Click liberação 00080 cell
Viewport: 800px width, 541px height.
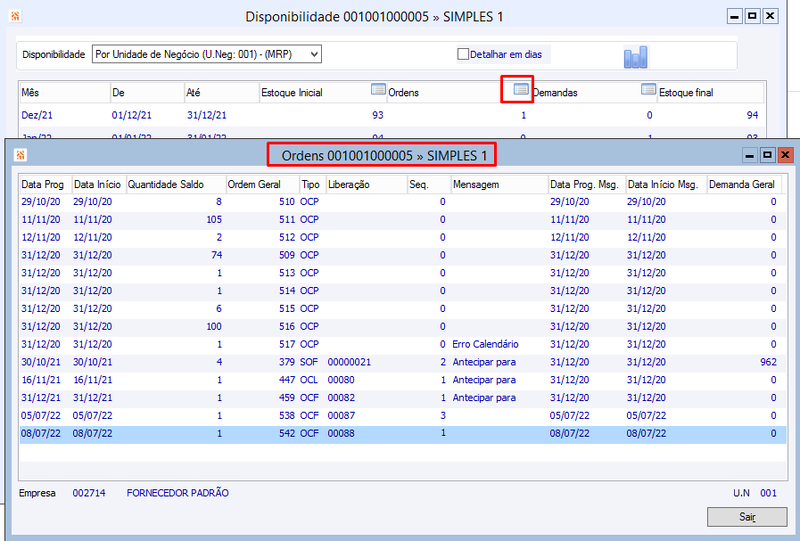click(x=341, y=380)
